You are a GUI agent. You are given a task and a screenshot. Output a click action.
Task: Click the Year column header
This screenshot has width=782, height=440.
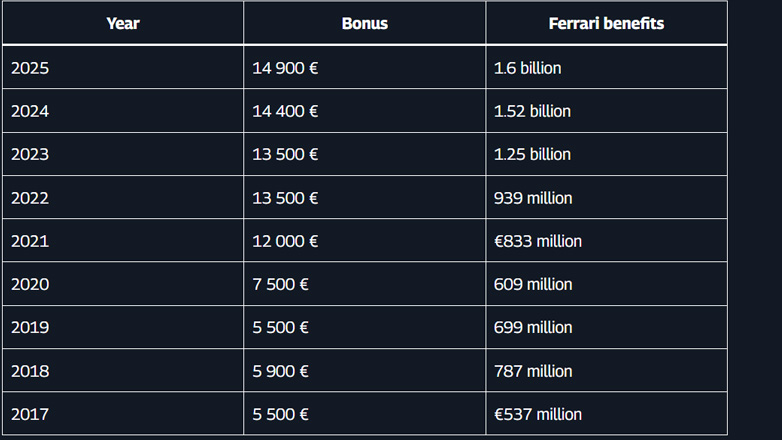122,23
